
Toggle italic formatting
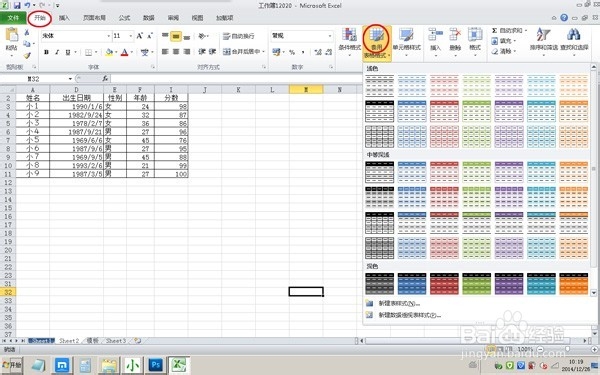coord(57,52)
